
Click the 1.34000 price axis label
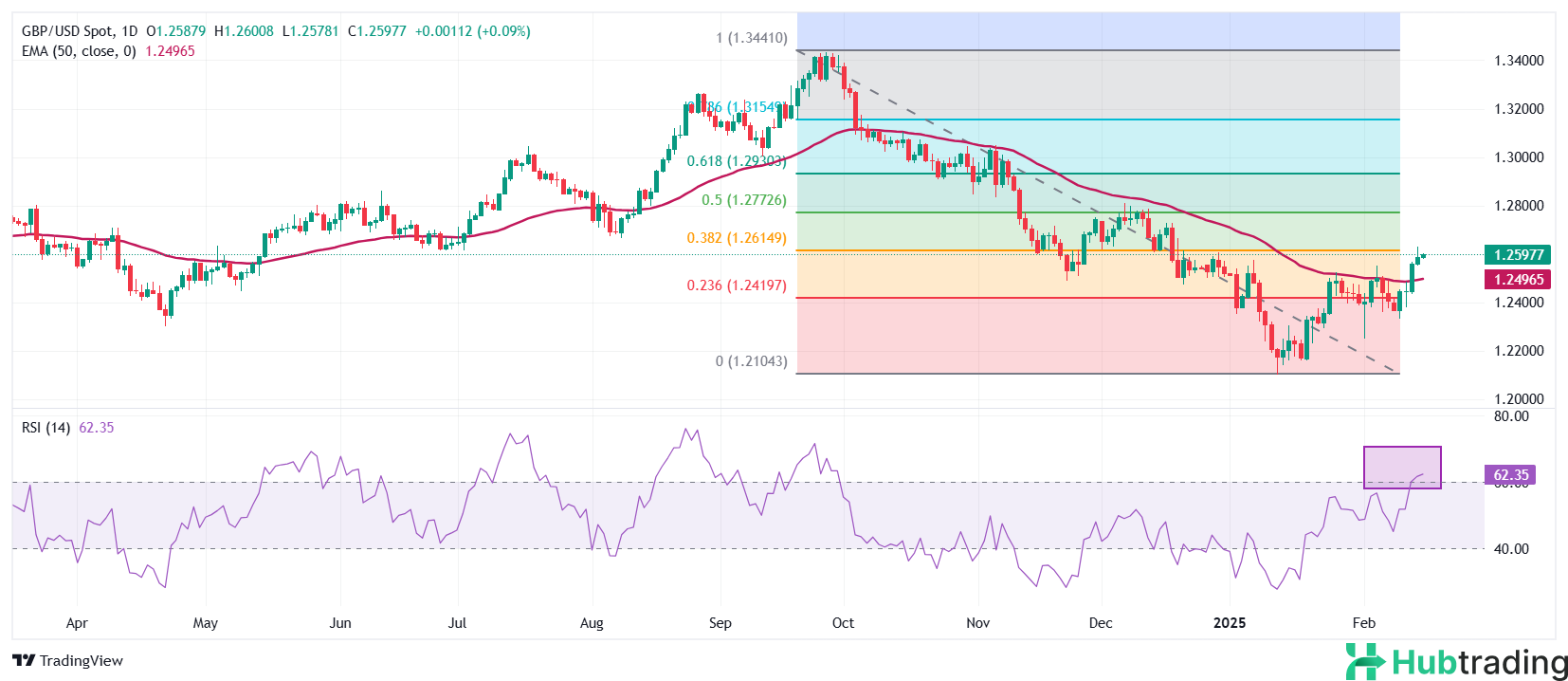coord(1519,61)
